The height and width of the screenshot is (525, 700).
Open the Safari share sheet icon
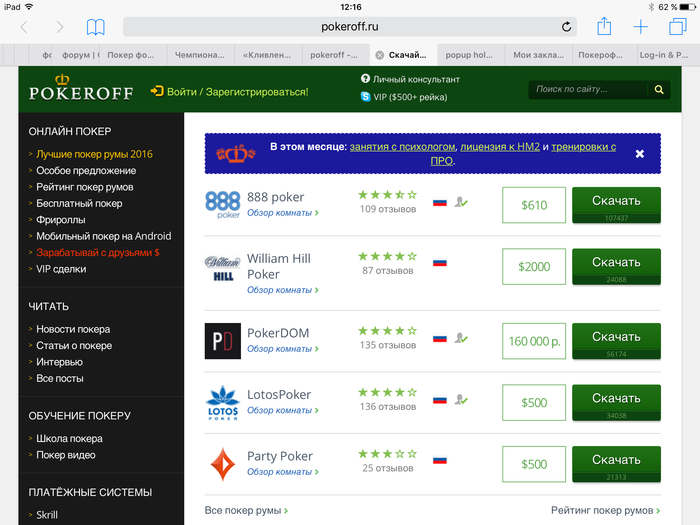click(604, 26)
